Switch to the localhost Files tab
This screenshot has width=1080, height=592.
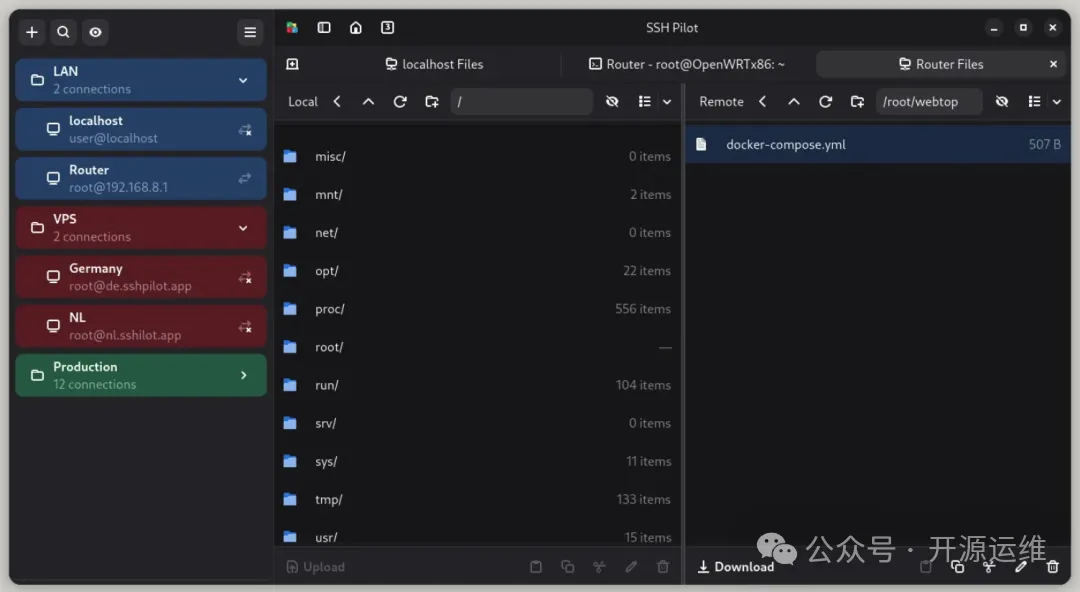point(434,64)
